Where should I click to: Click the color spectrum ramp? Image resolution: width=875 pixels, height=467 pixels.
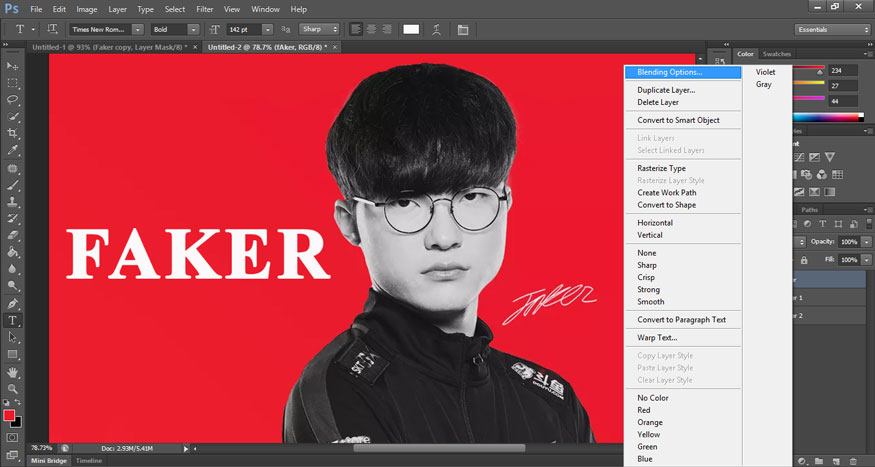[x=828, y=117]
